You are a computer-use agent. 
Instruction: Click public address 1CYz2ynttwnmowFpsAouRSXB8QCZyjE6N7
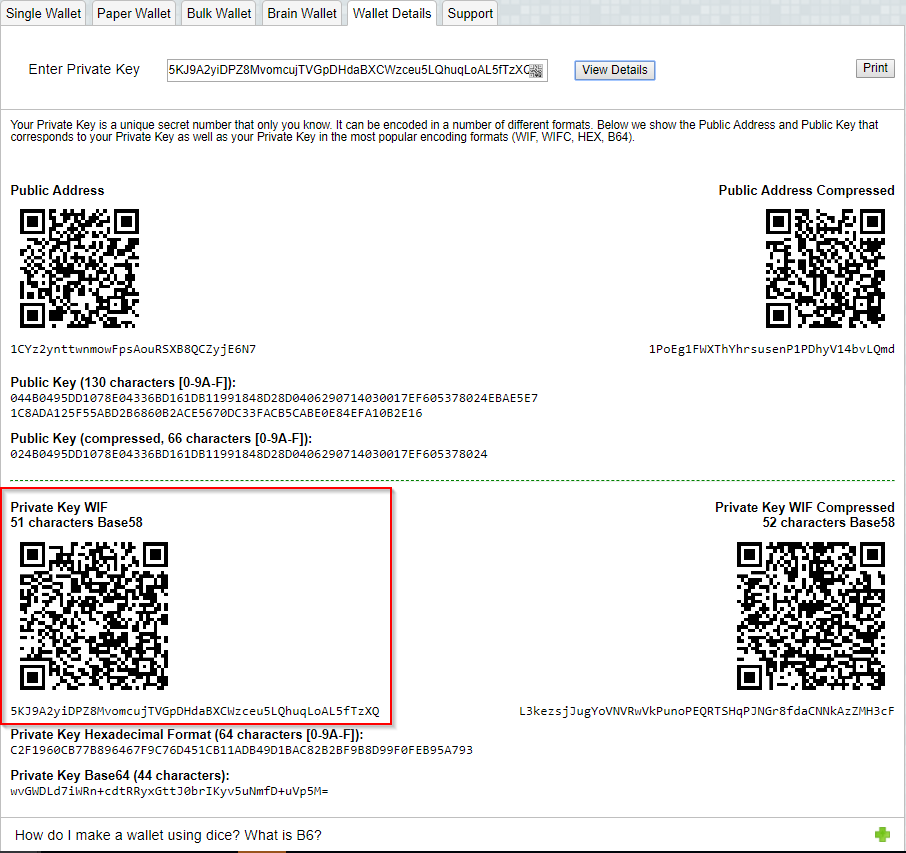point(133,349)
